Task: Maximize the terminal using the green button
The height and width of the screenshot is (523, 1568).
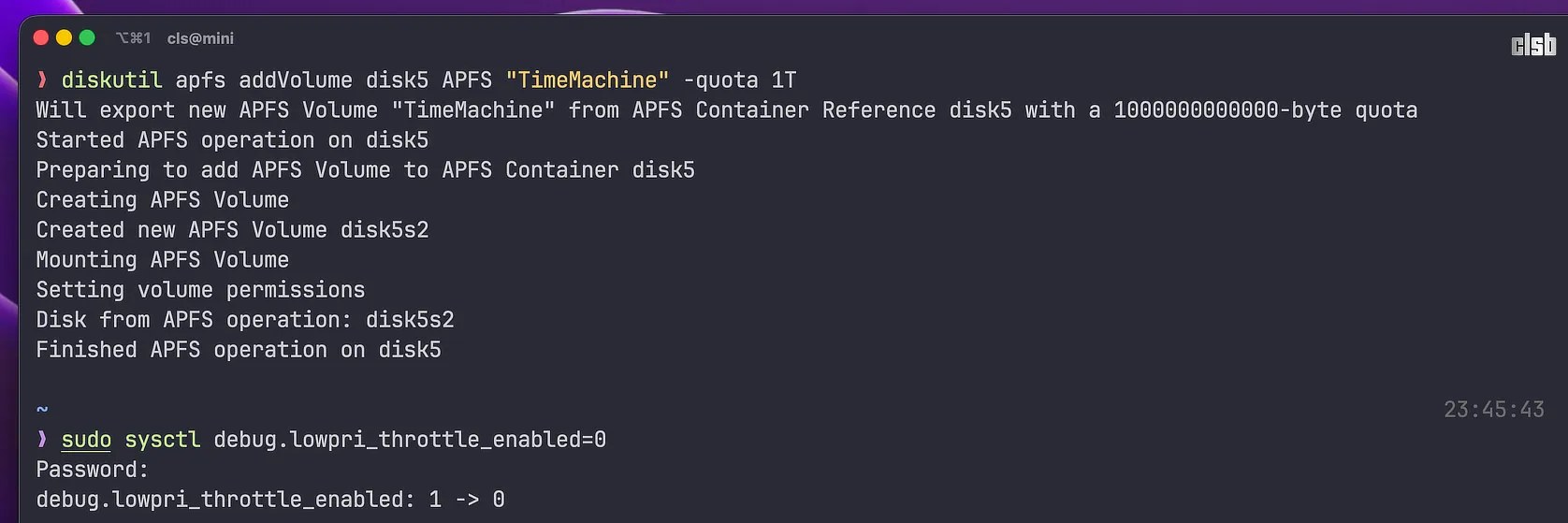Action: (87, 37)
